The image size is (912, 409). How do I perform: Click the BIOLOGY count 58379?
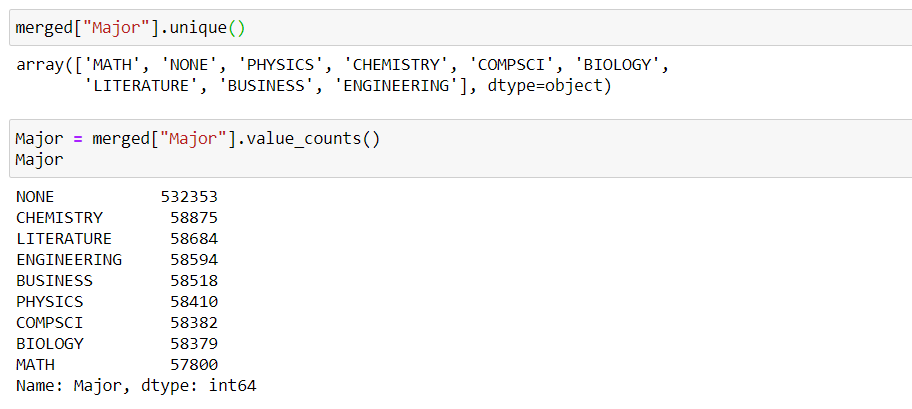coord(194,343)
